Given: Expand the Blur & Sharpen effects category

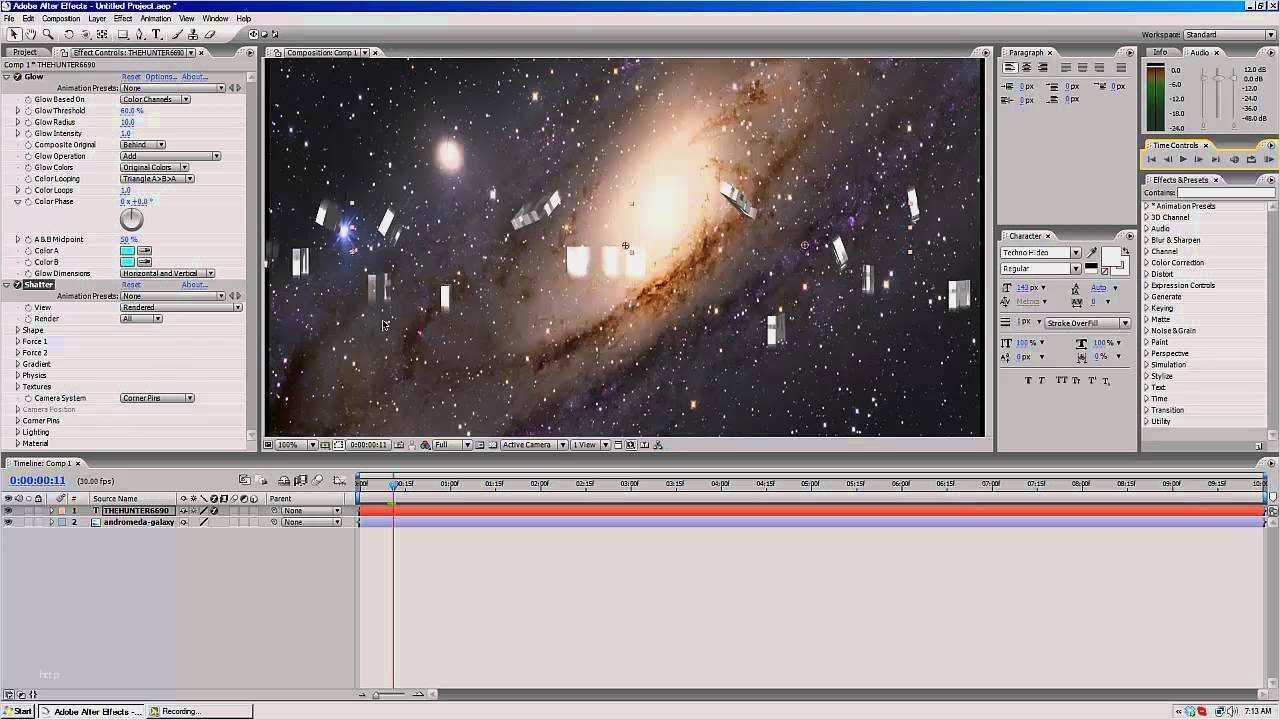Looking at the screenshot, I should point(1146,240).
